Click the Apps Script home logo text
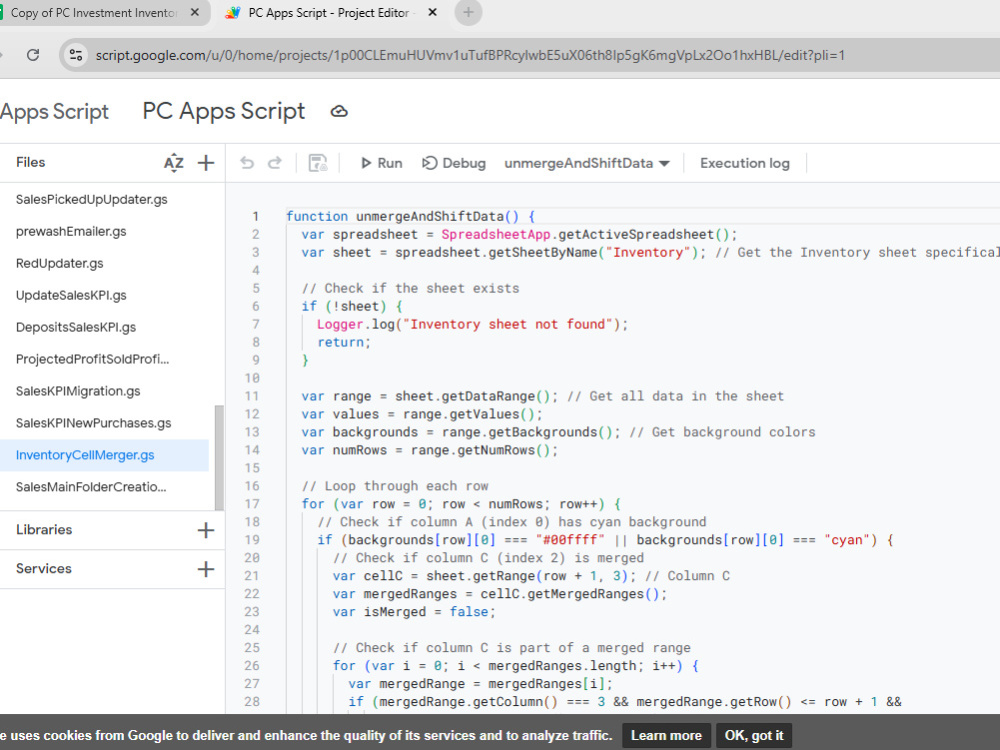 54,112
